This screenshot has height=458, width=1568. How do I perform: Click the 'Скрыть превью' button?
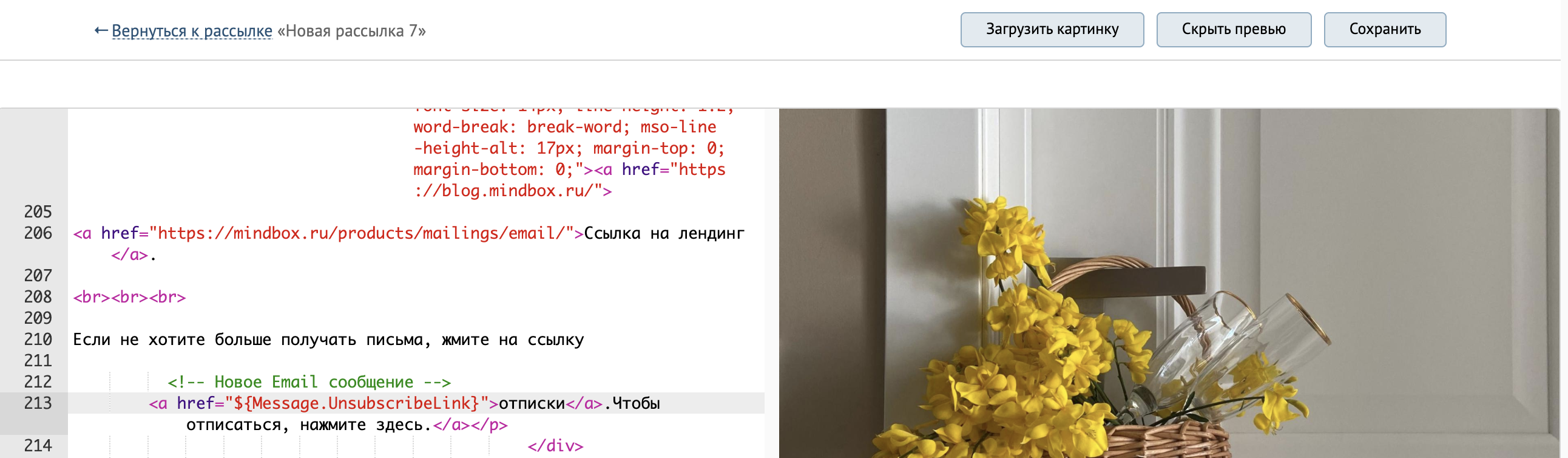1233,29
